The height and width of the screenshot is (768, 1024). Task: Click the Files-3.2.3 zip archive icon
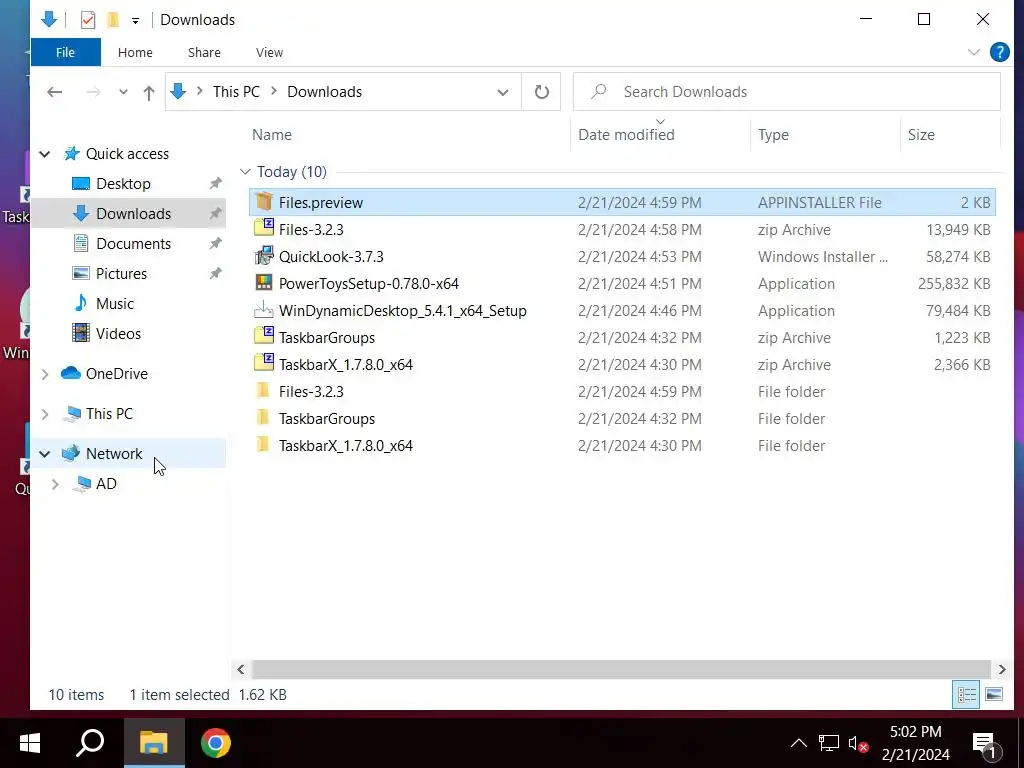264,229
